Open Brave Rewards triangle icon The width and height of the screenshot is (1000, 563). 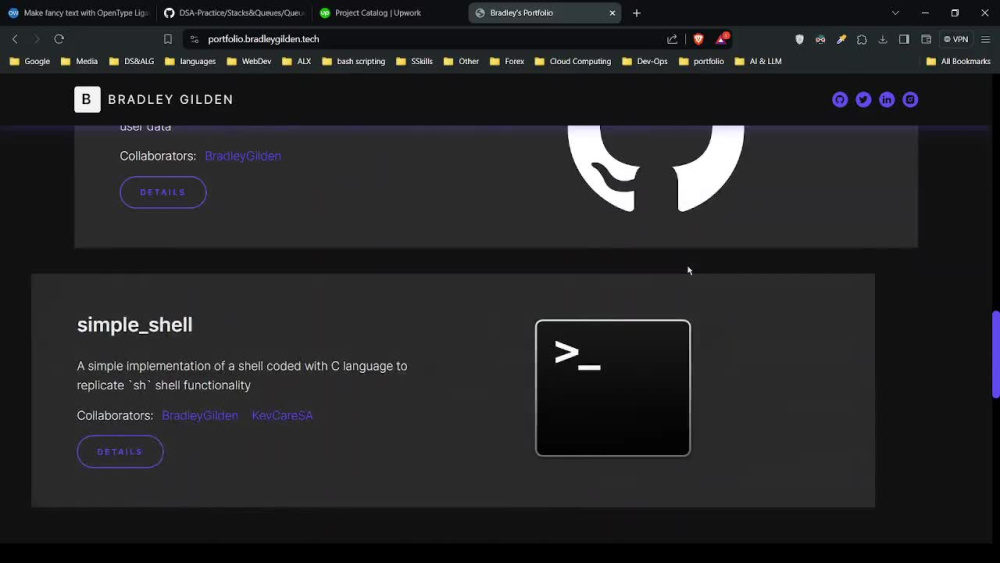coord(721,39)
